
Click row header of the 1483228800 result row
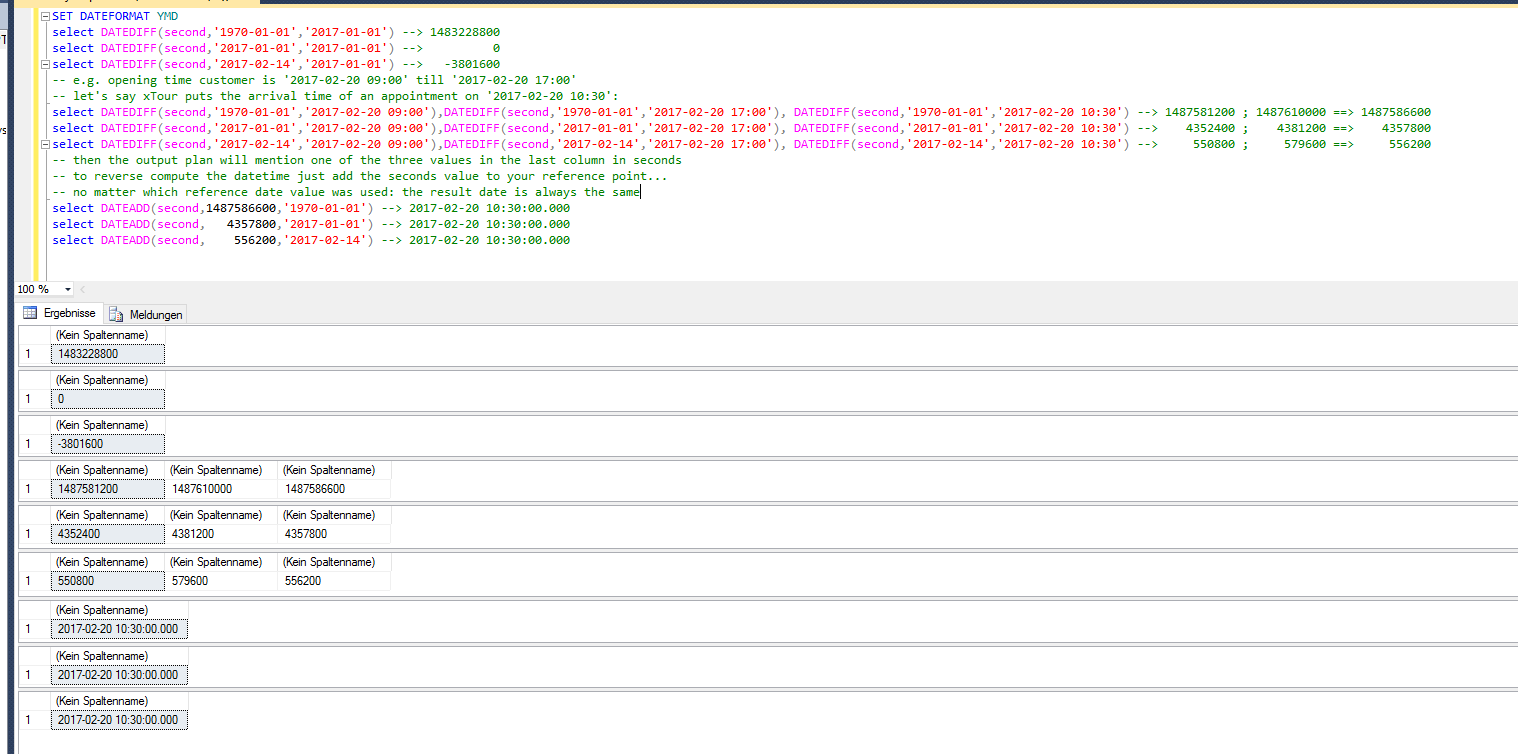pyautogui.click(x=29, y=353)
